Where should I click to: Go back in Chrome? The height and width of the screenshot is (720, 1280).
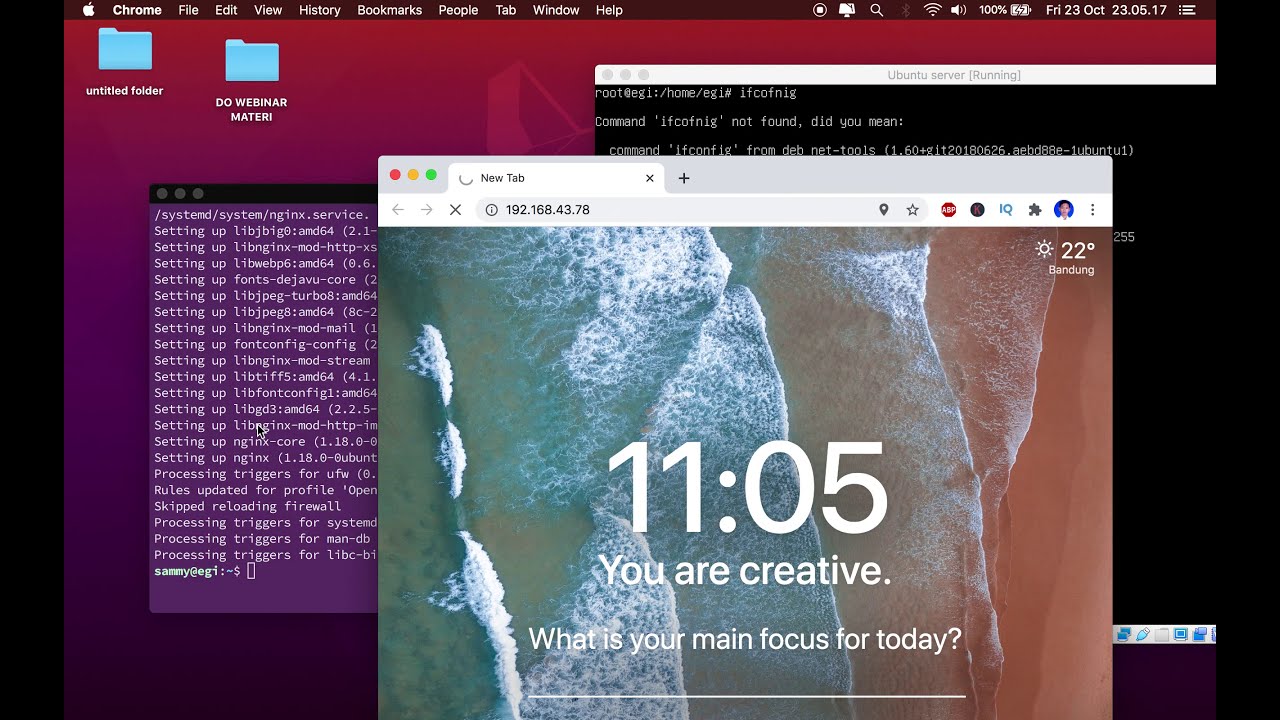pyautogui.click(x=398, y=210)
